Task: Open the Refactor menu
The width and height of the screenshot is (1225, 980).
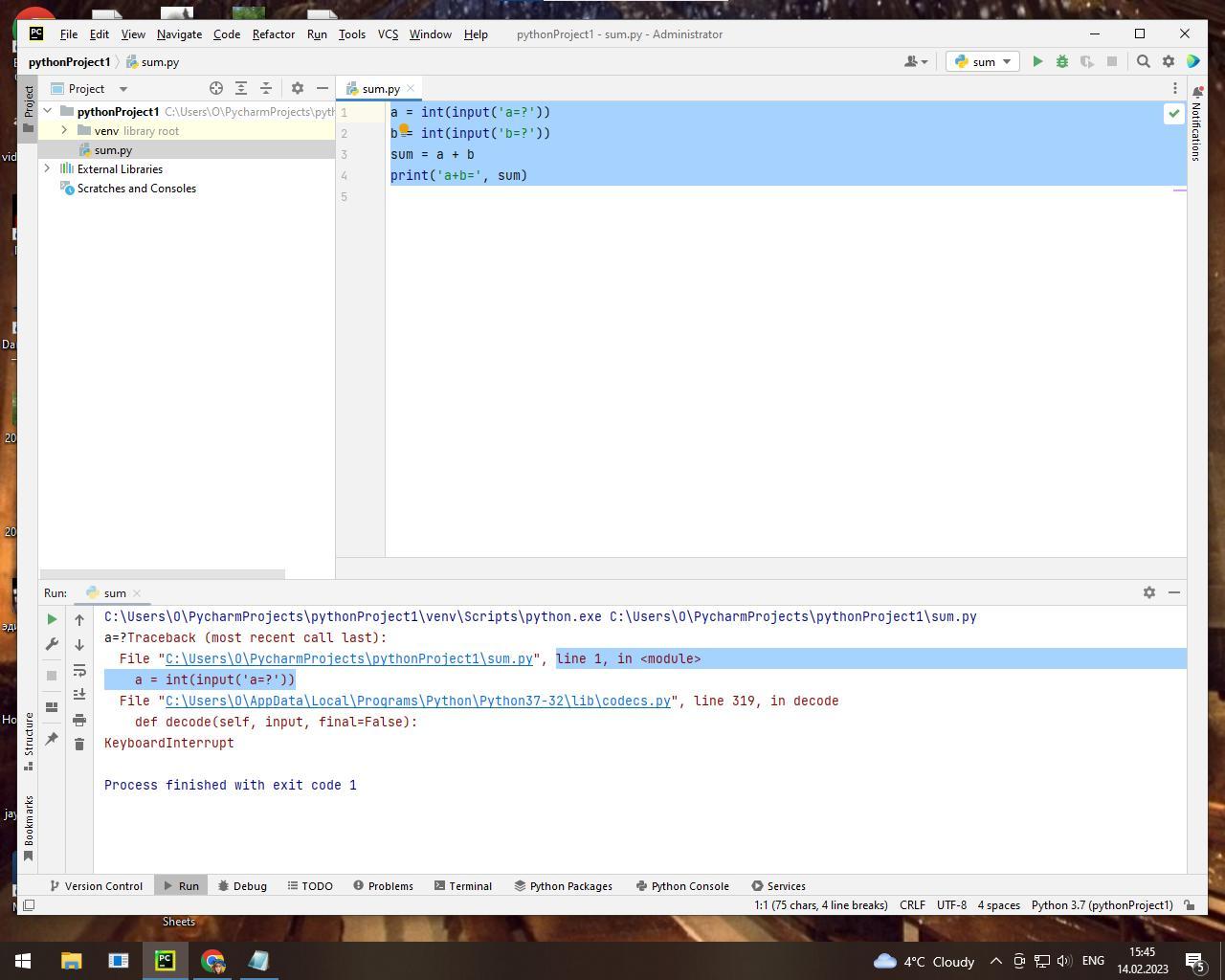Action: pyautogui.click(x=274, y=33)
